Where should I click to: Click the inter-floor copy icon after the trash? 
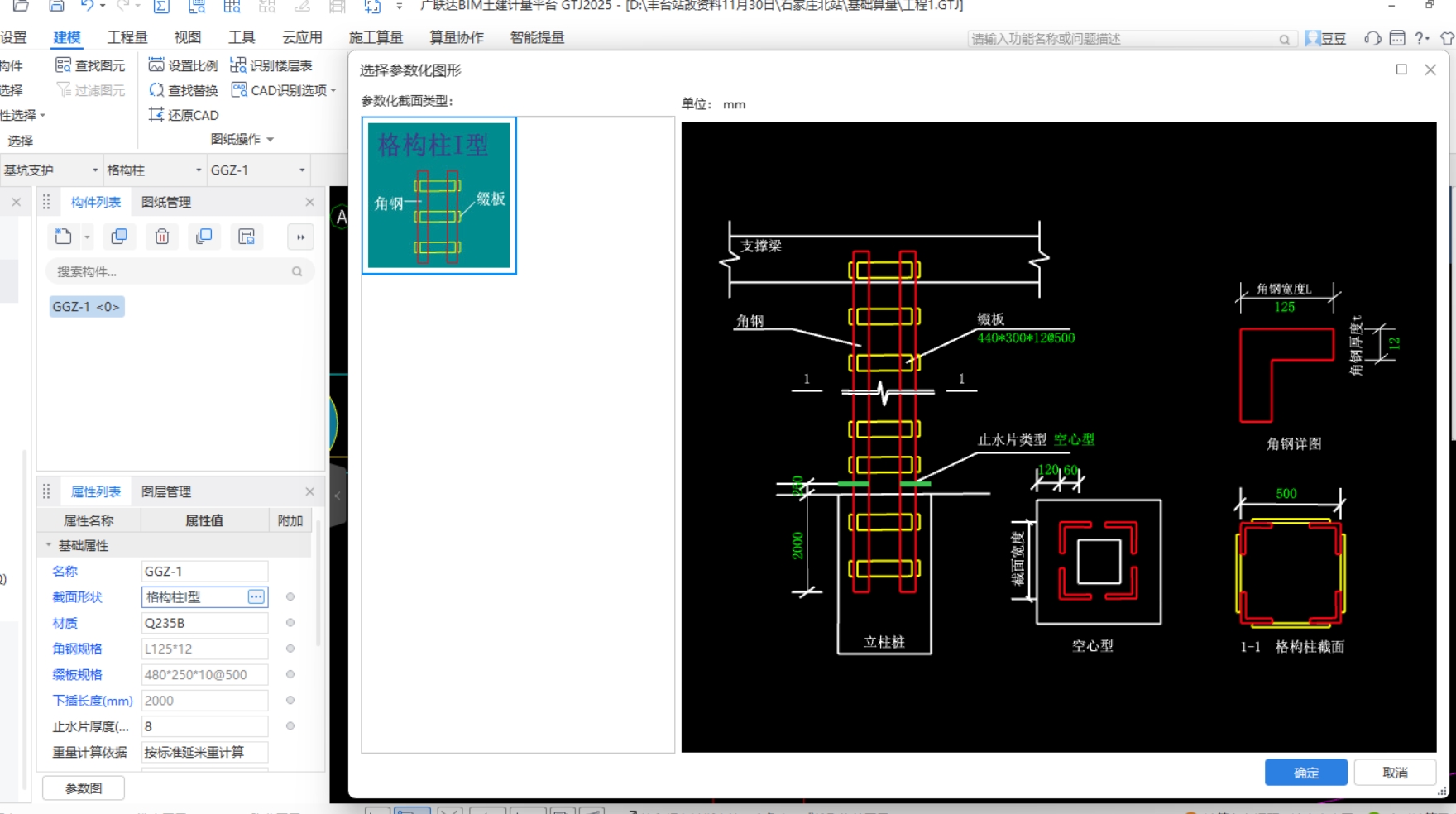pos(204,237)
